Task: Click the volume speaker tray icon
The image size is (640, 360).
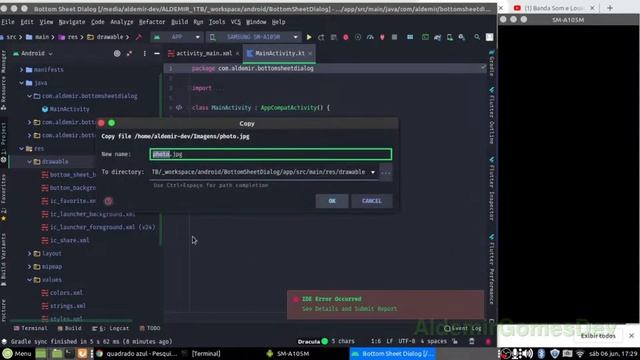Action: (528, 353)
